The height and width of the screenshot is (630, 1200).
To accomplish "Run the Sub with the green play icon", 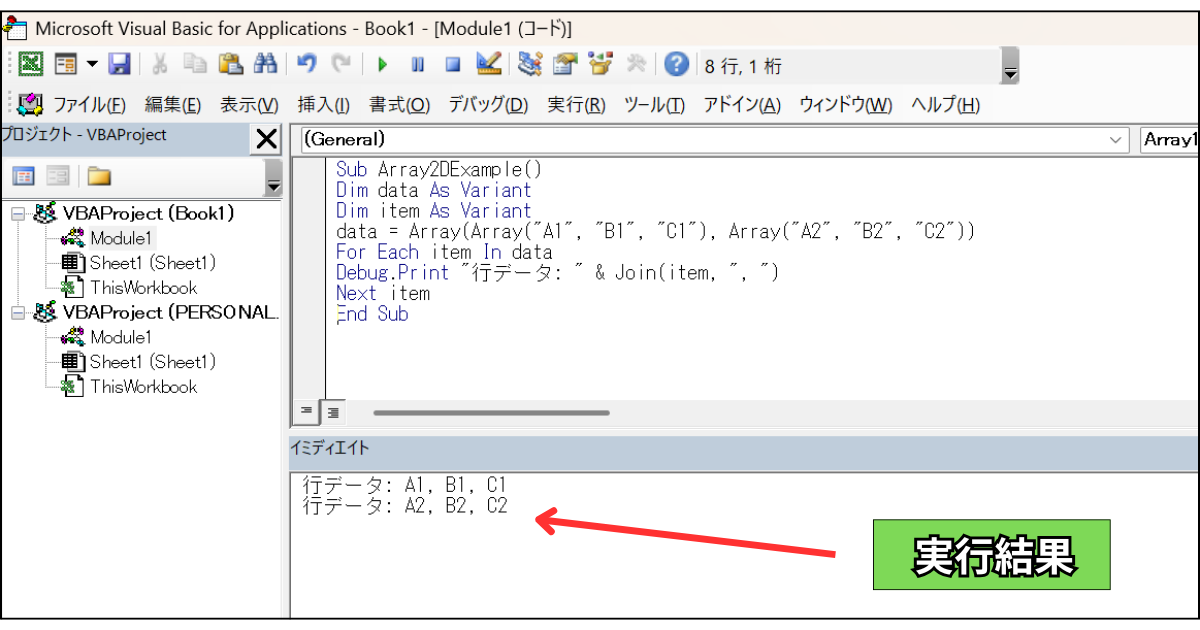I will pyautogui.click(x=382, y=65).
